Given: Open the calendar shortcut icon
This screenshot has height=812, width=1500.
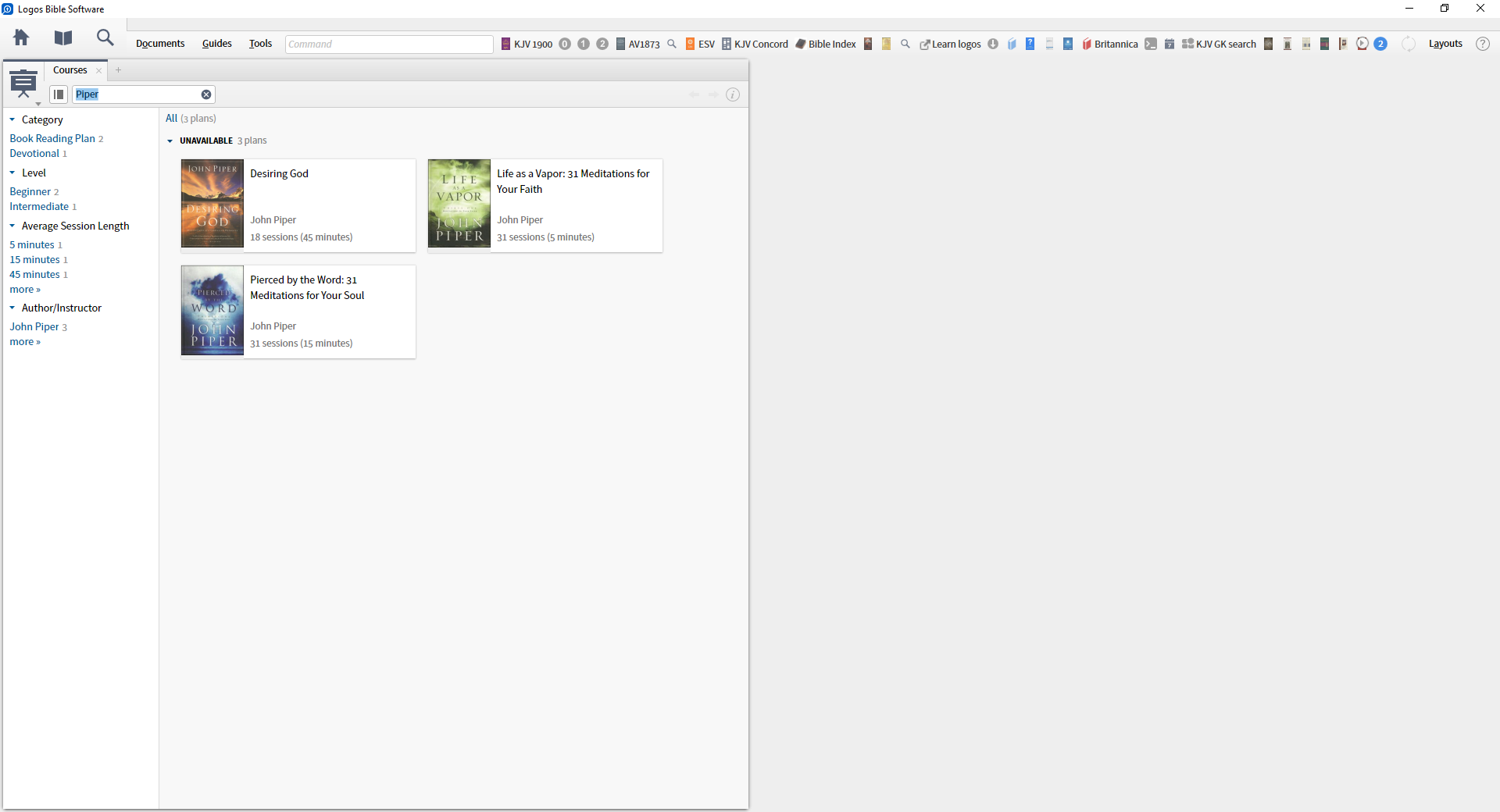Looking at the screenshot, I should click(x=1170, y=44).
